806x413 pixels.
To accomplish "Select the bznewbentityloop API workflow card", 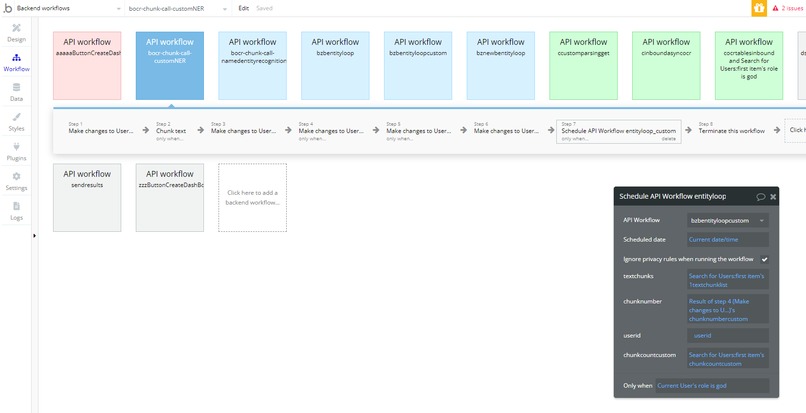I will [x=501, y=66].
